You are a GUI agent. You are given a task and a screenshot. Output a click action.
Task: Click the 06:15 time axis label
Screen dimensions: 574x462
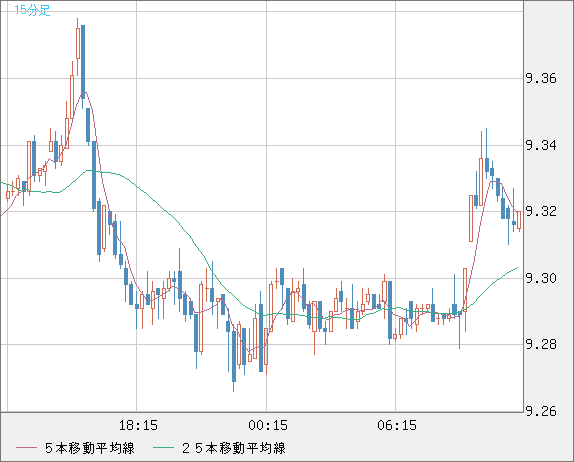[397, 425]
